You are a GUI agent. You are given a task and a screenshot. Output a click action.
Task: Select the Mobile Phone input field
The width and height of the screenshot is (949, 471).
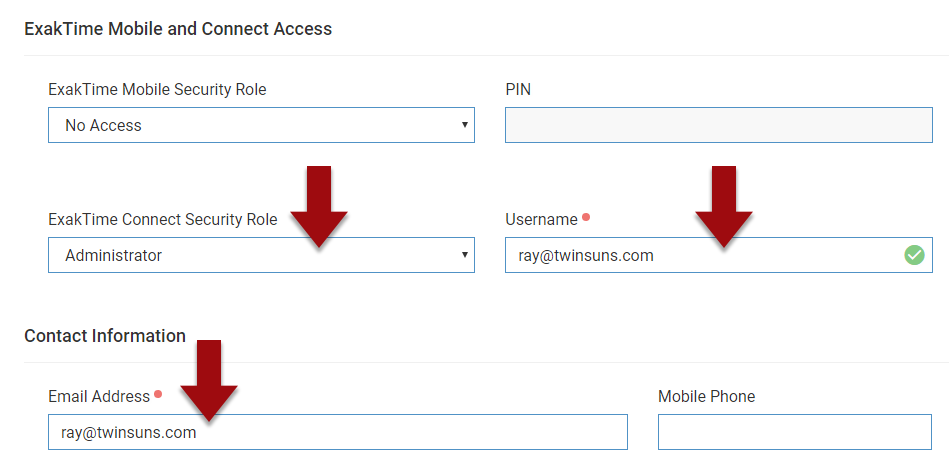pos(794,433)
